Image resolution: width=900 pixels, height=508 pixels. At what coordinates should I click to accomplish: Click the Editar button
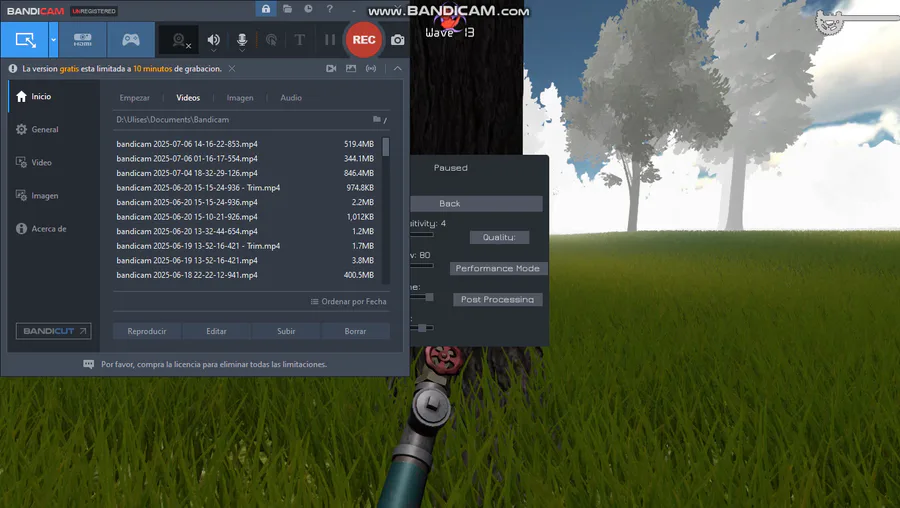[x=216, y=331]
